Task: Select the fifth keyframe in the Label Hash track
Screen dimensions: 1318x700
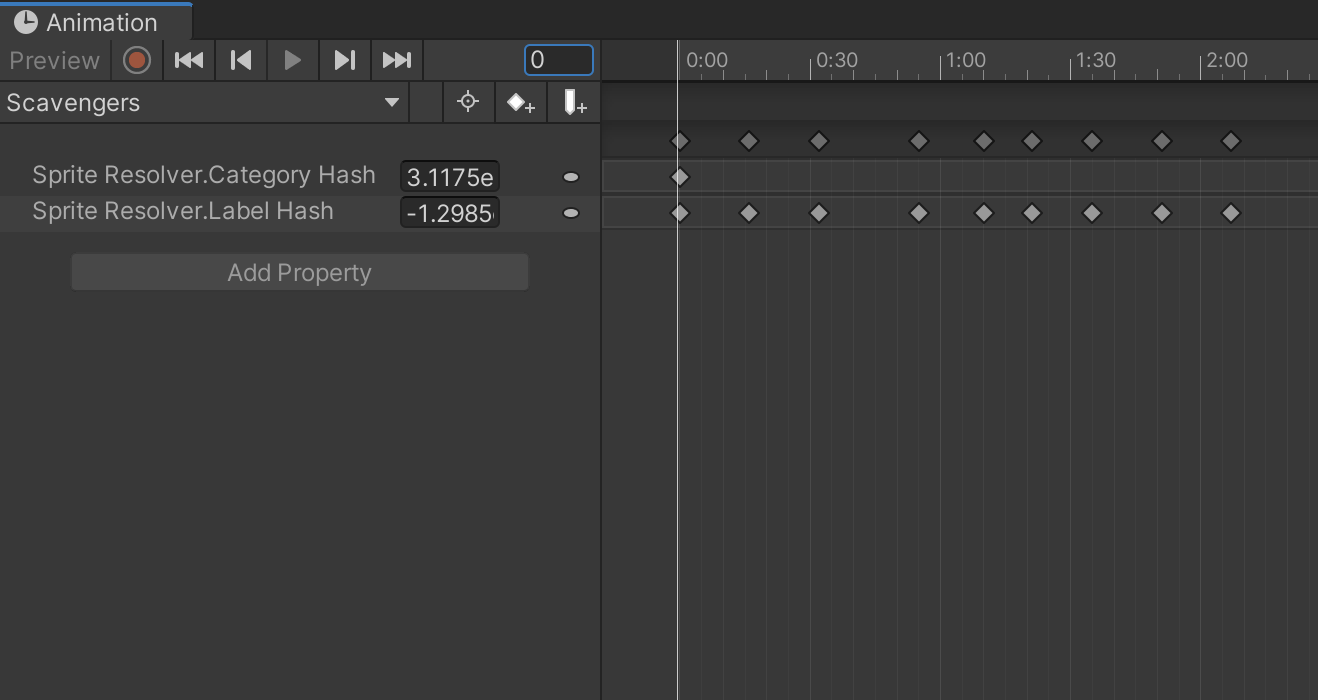Action: [984, 213]
